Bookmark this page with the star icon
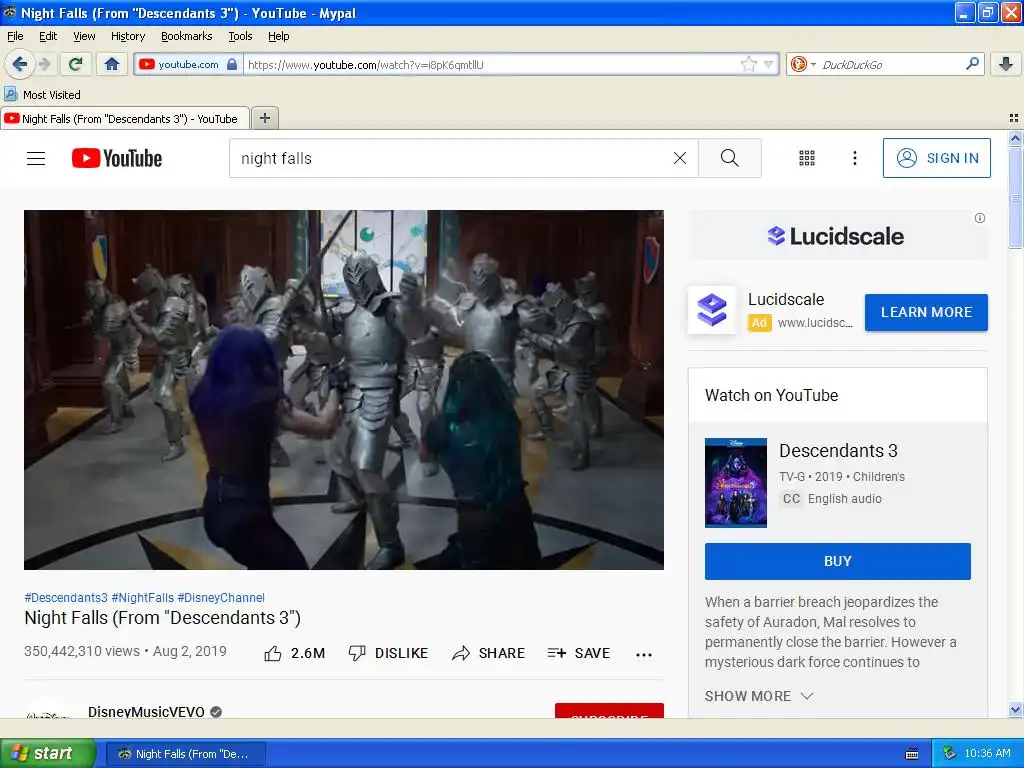The image size is (1024, 768). pos(748,64)
